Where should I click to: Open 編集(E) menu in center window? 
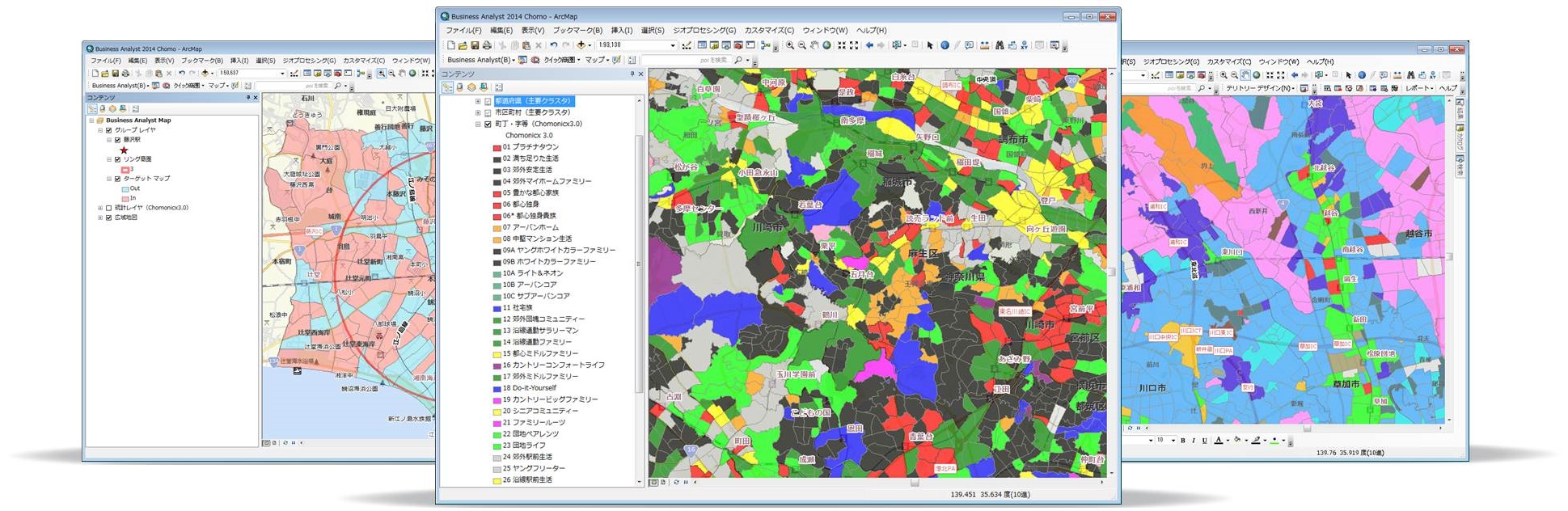(501, 30)
